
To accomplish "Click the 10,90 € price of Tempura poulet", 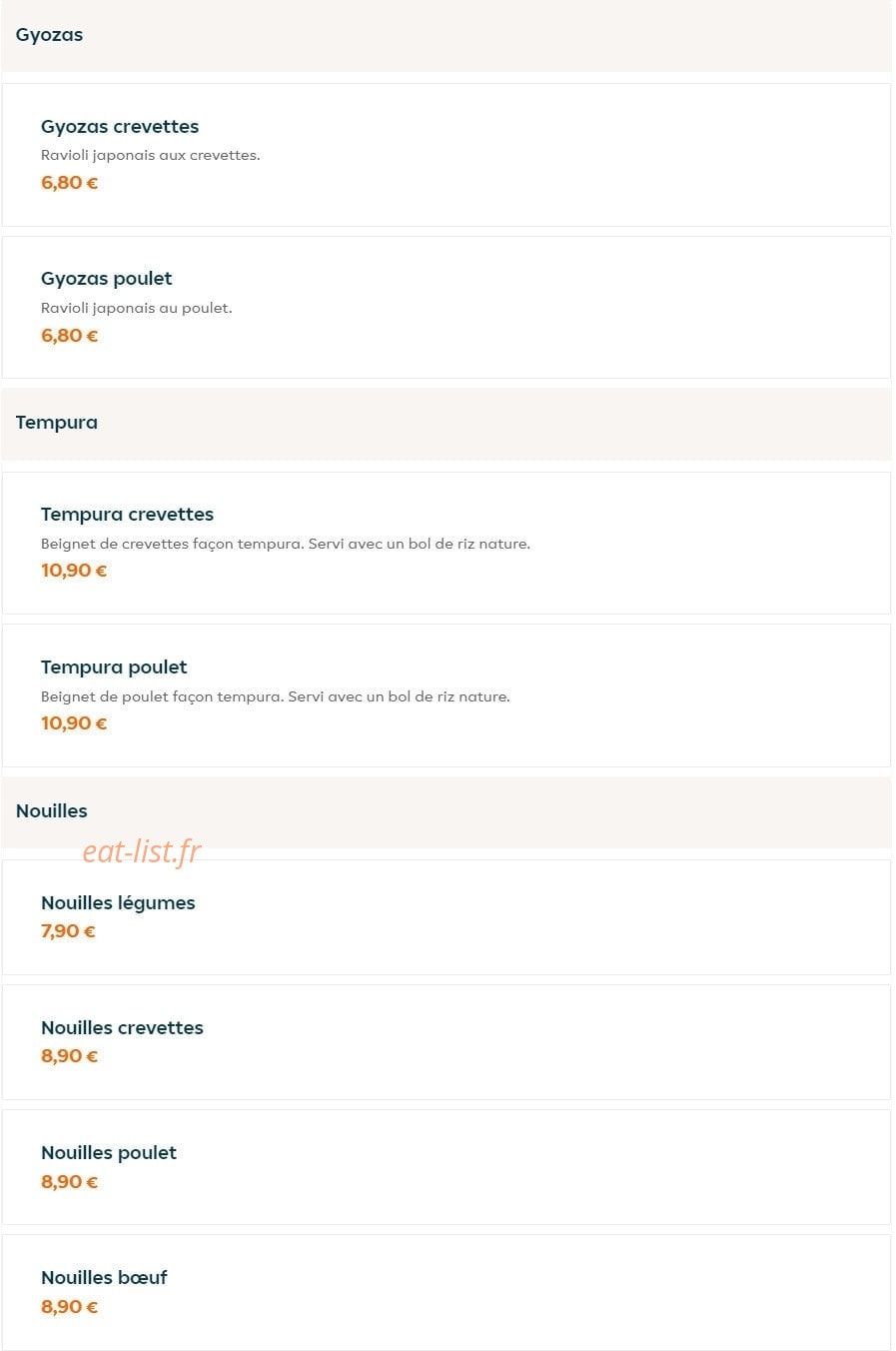I will tap(74, 723).
